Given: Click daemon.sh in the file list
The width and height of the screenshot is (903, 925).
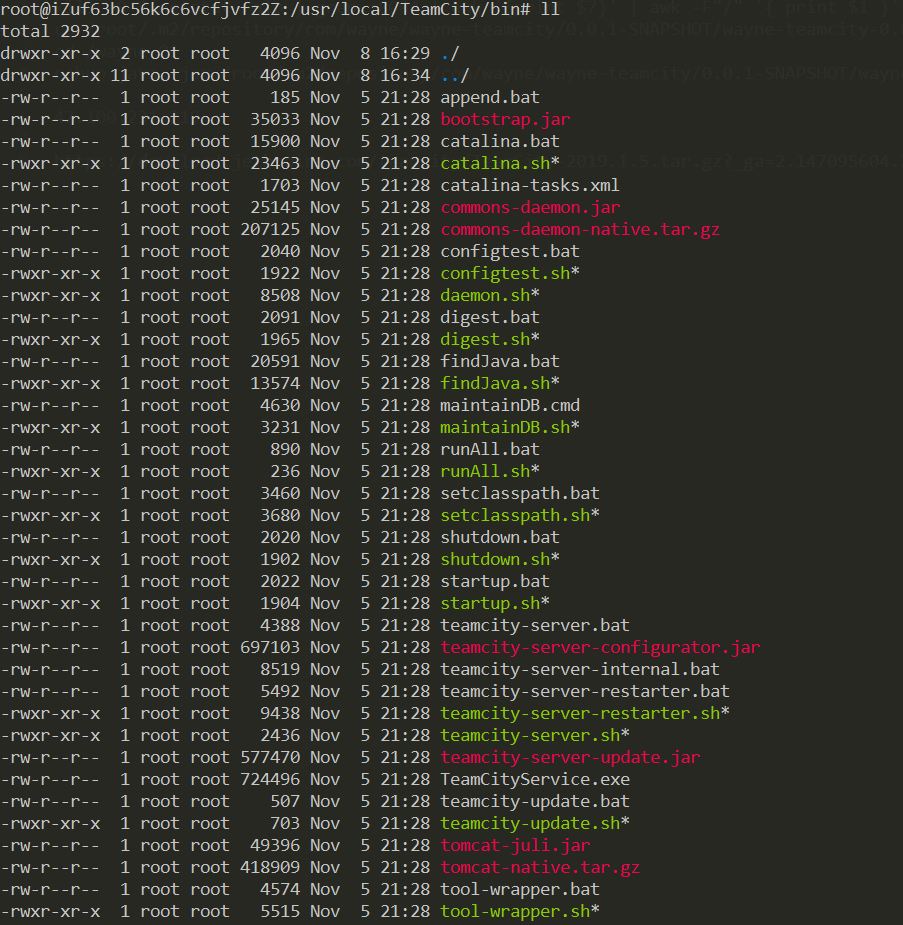Looking at the screenshot, I should (x=485, y=296).
